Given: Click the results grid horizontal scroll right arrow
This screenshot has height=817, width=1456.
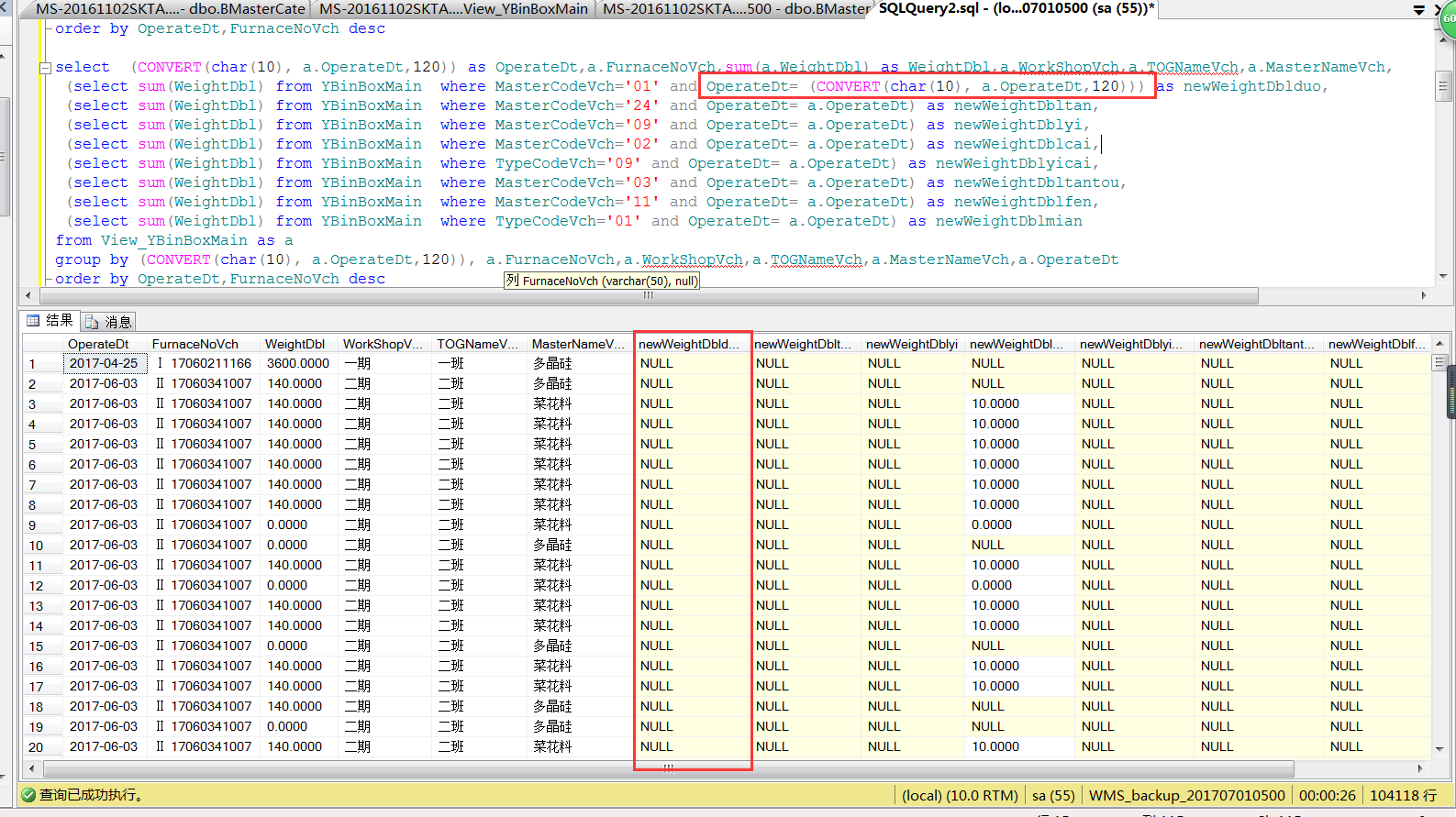Looking at the screenshot, I should (1421, 769).
